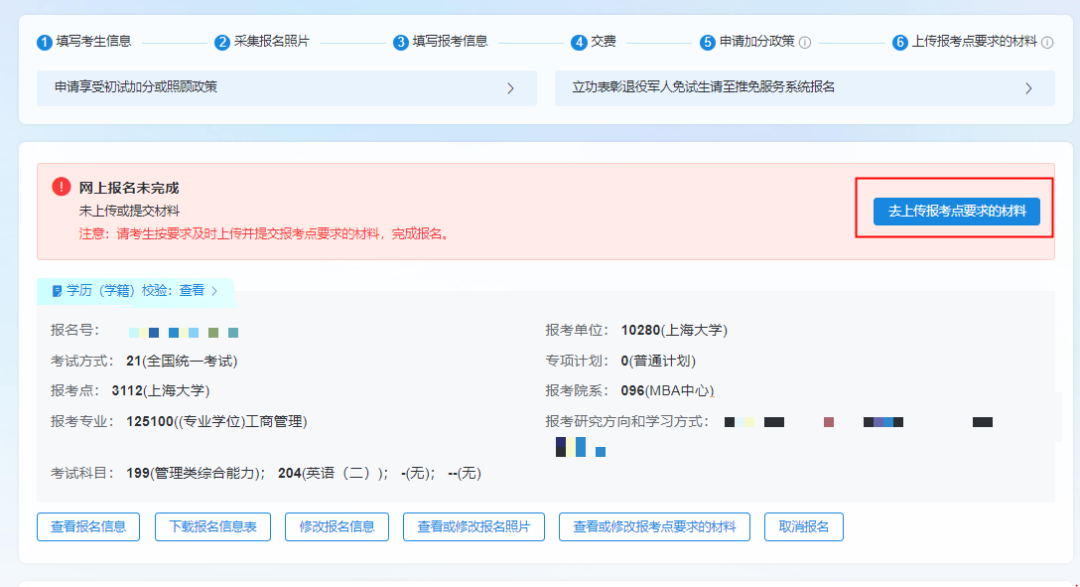Click 查看或修改报考点要求的材料 button
The width and height of the screenshot is (1080, 587).
[x=654, y=527]
